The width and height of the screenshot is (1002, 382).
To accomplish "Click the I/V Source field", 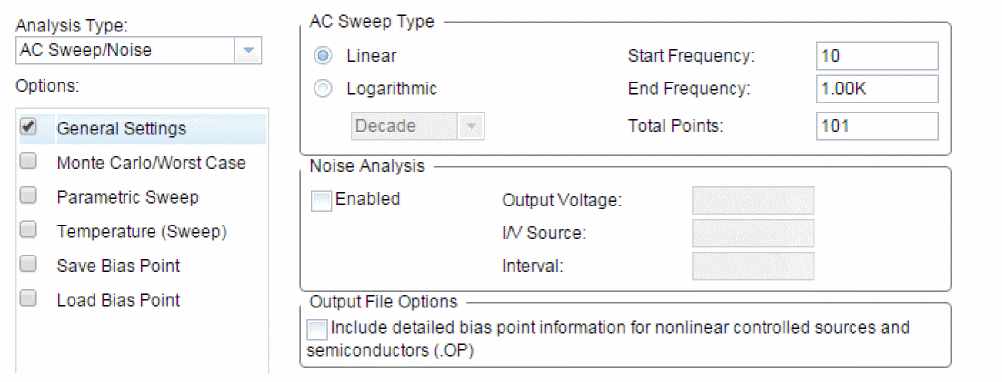I will click(x=753, y=233).
